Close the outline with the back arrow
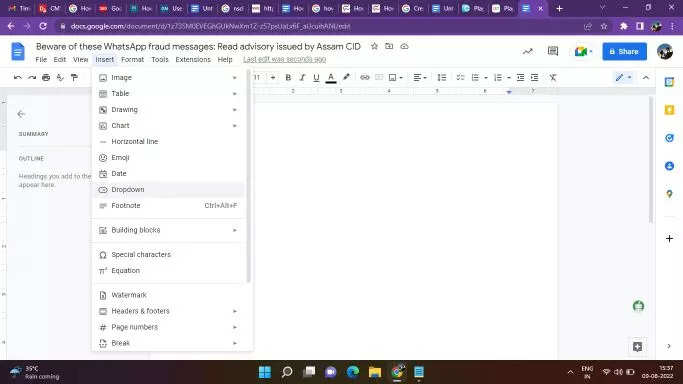Image resolution: width=683 pixels, height=384 pixels. [x=21, y=114]
